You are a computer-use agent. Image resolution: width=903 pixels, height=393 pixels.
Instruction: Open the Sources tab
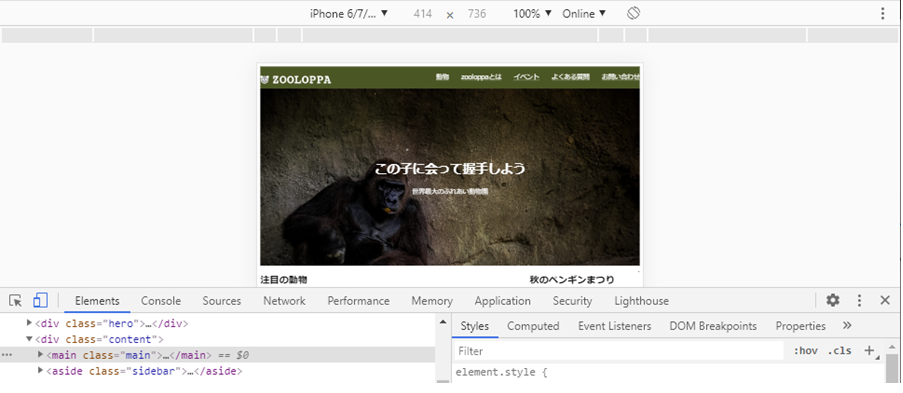point(222,301)
